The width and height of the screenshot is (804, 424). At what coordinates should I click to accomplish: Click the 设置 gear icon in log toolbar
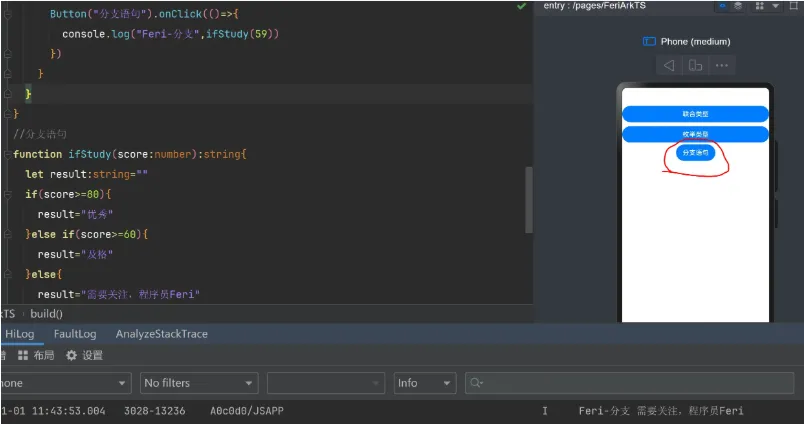(x=71, y=355)
